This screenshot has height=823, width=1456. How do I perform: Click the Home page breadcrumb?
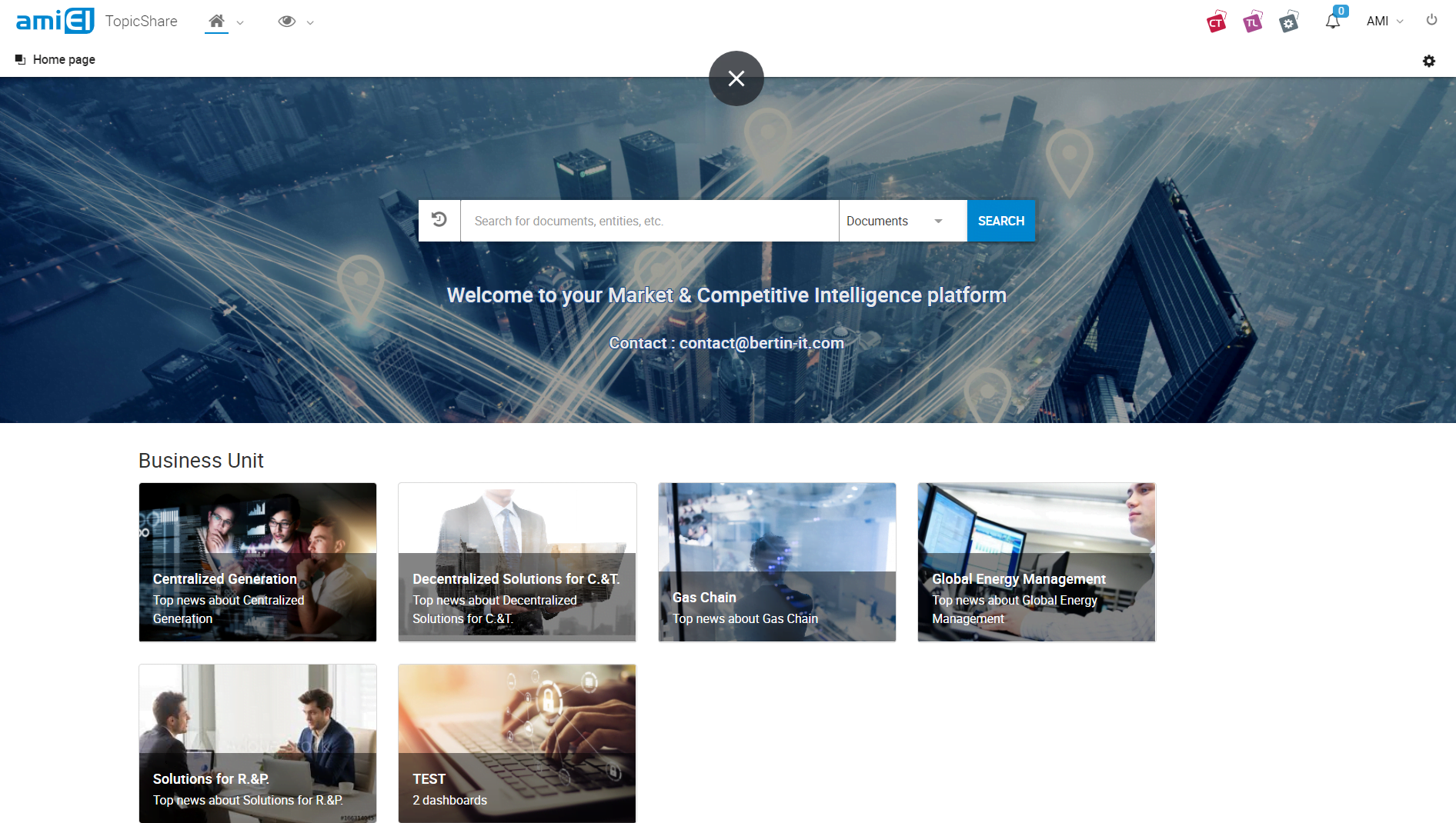coord(64,59)
